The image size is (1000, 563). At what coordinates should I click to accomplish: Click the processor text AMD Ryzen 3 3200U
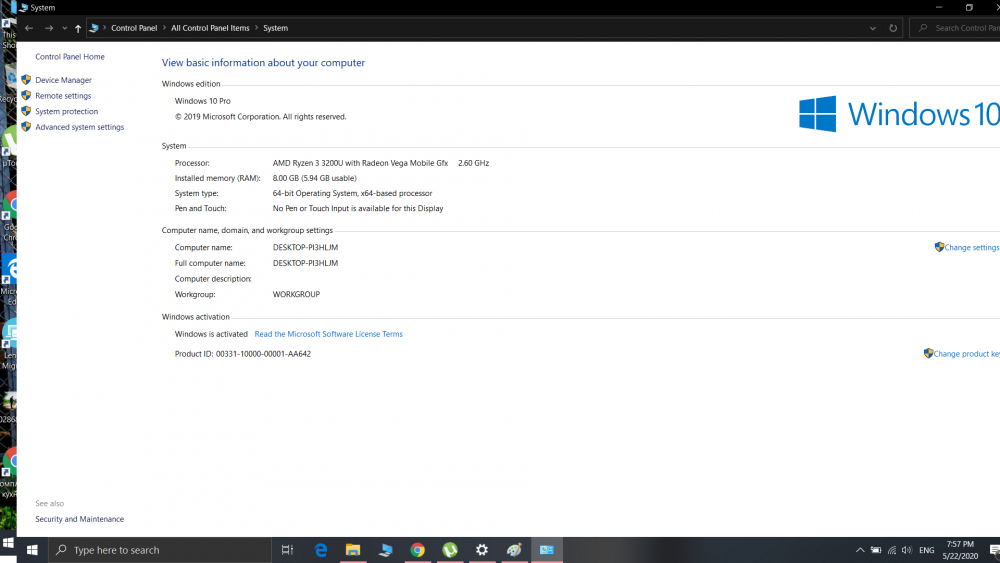coord(360,163)
